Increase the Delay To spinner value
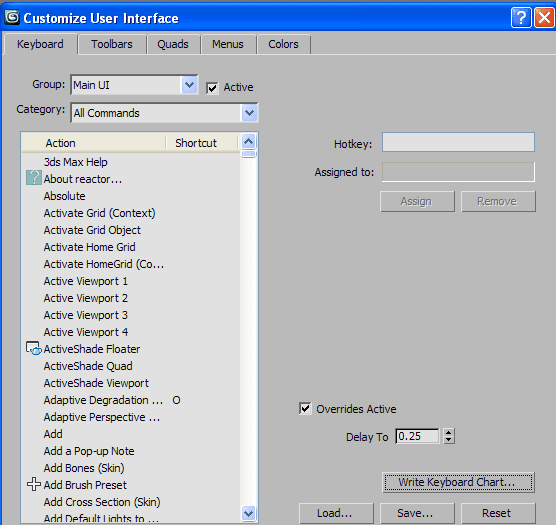 click(x=449, y=432)
